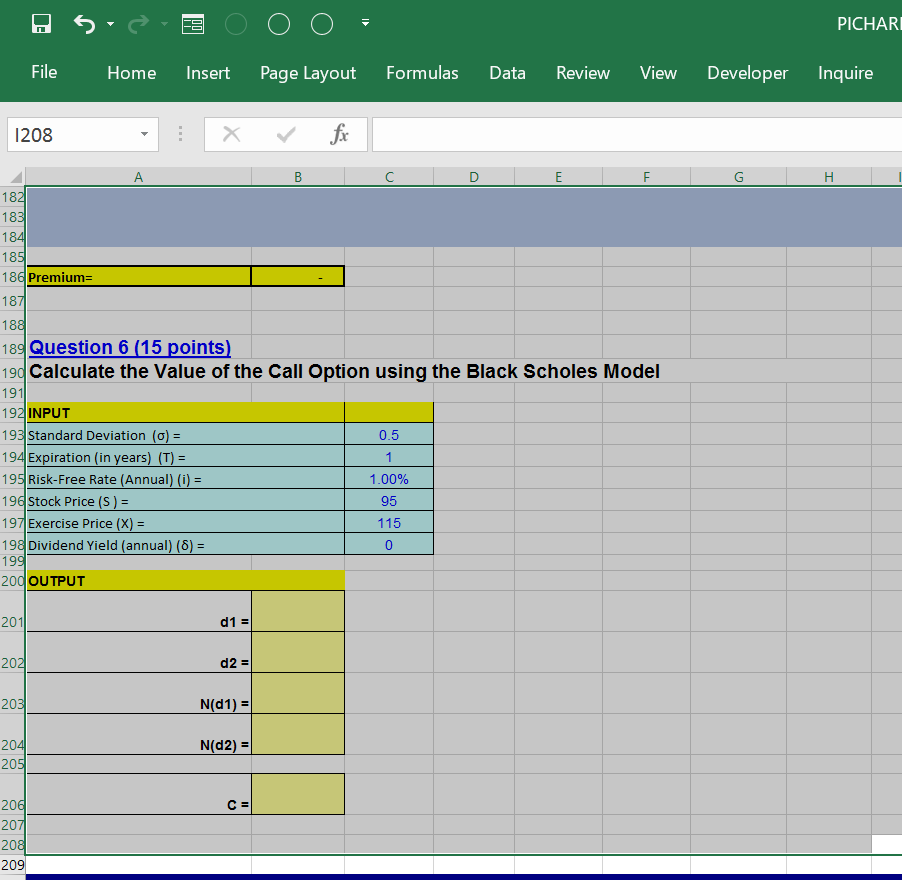The height and width of the screenshot is (880, 902).
Task: Click the Undo arrow icon
Action: coord(84,23)
